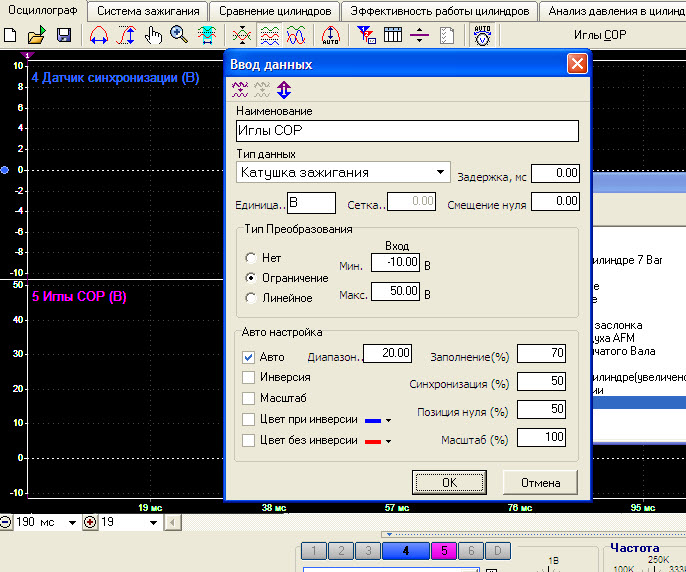Viewport: 686px width, 572px height.
Task: Click the table grid icon
Action: coord(393,35)
